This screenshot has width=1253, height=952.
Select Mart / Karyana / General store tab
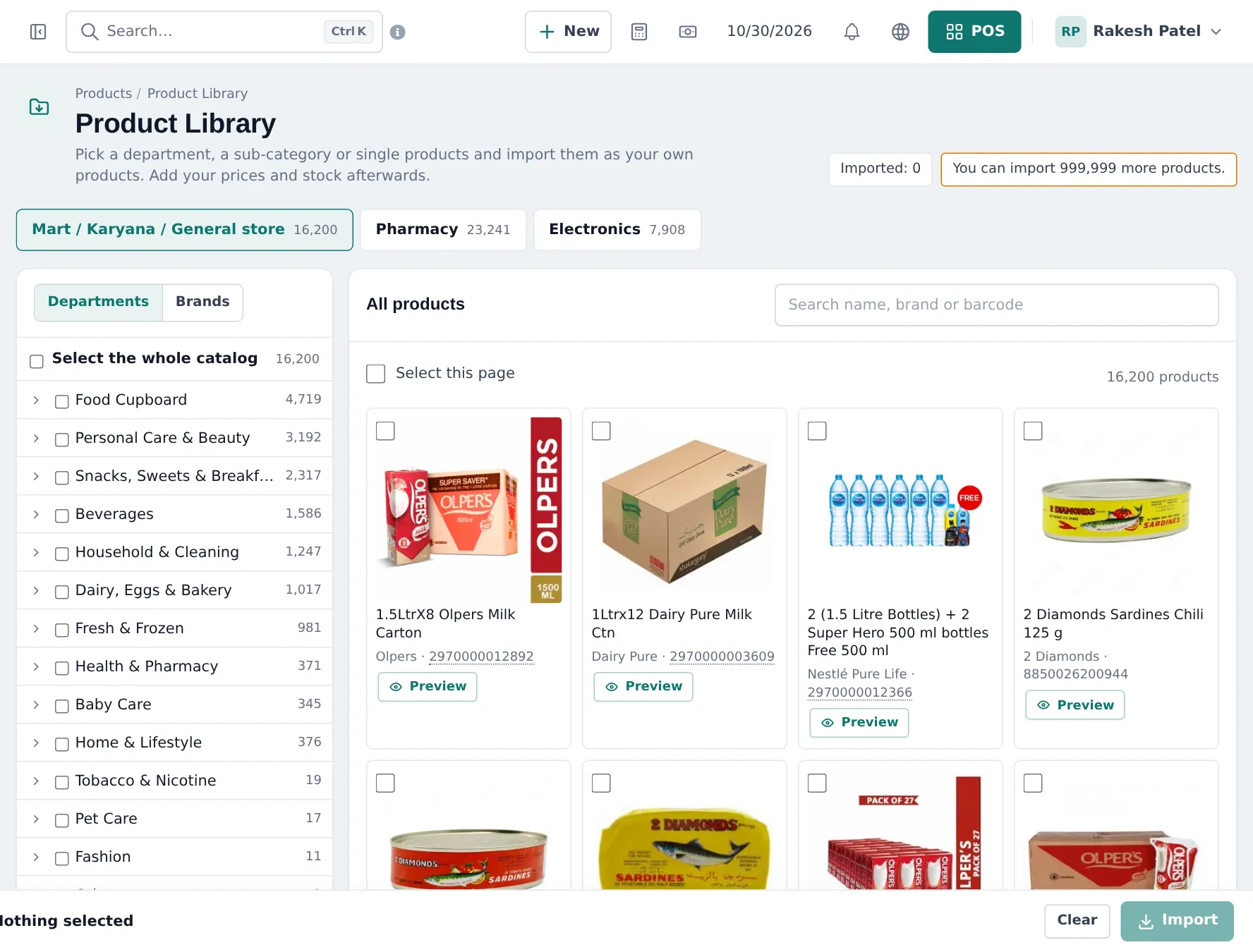pyautogui.click(x=185, y=230)
